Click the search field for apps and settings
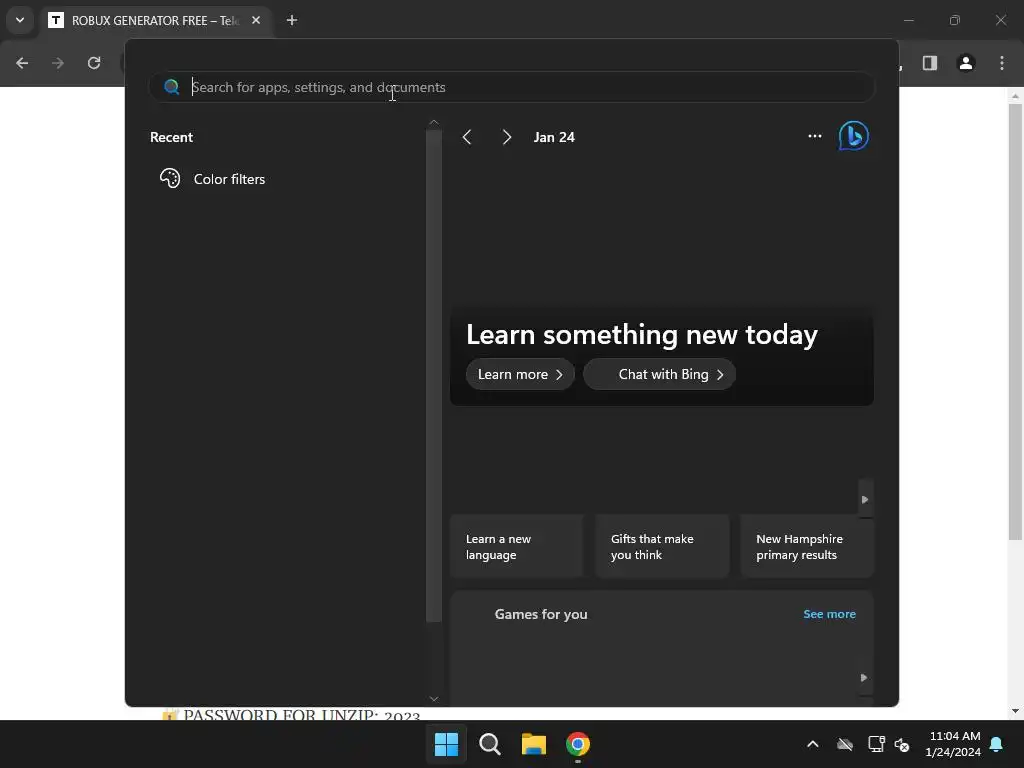 tap(511, 87)
